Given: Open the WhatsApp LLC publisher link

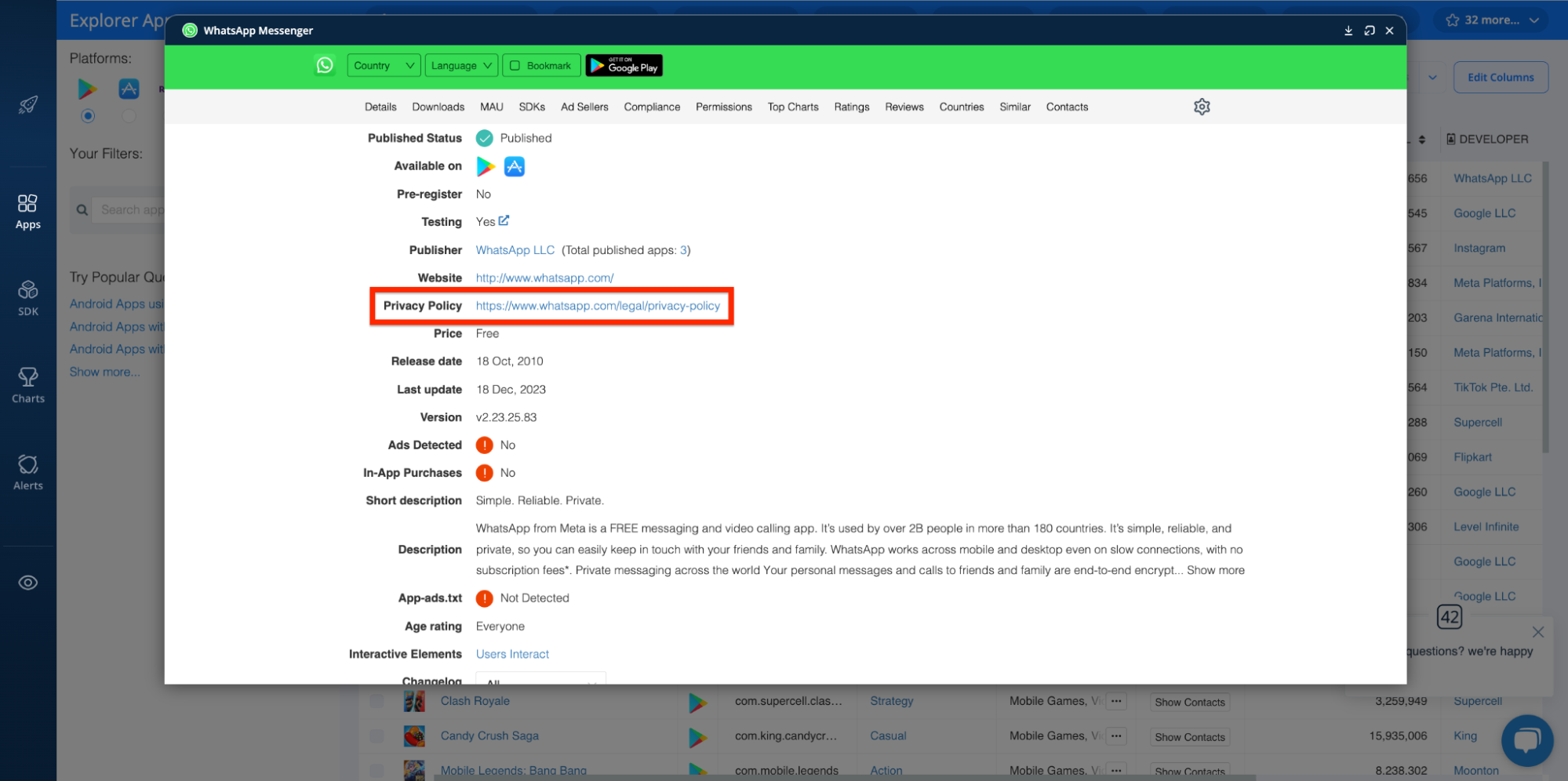Looking at the screenshot, I should (x=515, y=250).
